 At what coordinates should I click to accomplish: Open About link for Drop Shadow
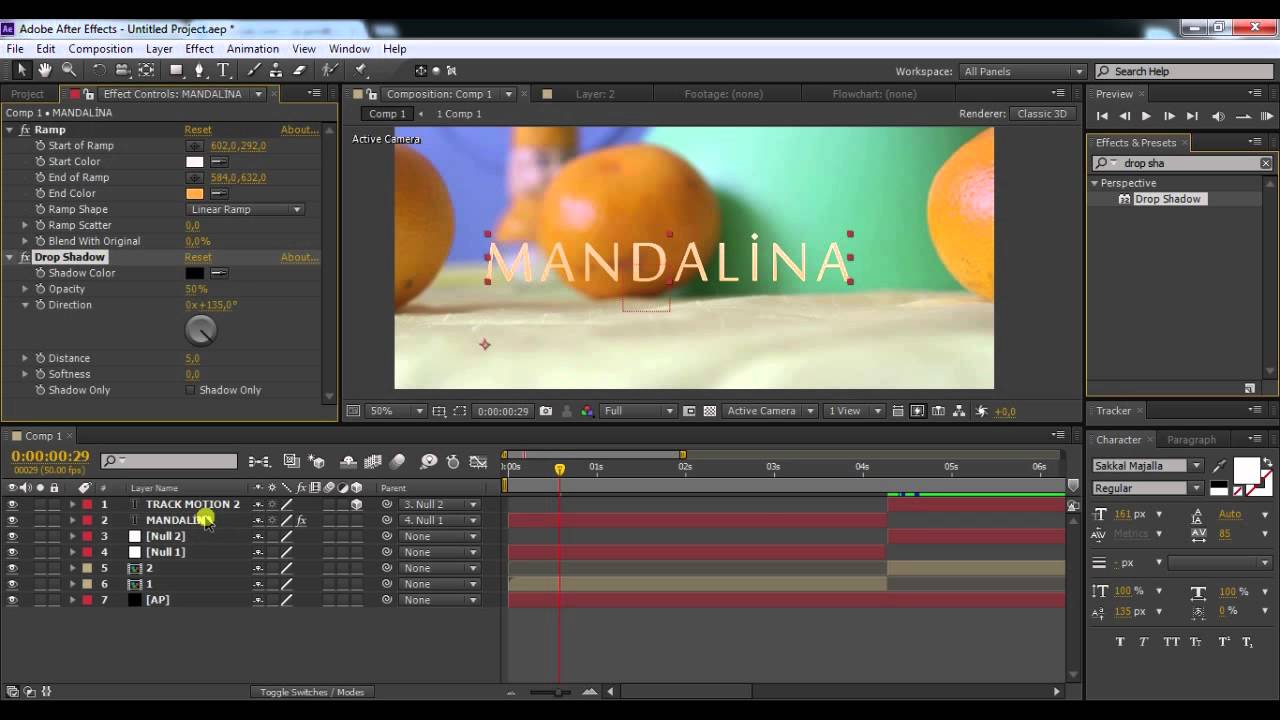[299, 258]
